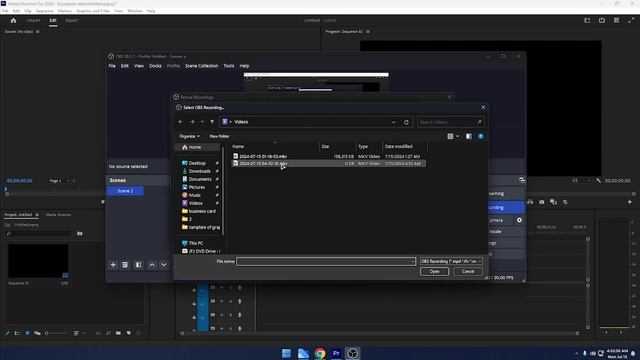
Task: Switch to Media Browser panel tab
Action: click(58, 215)
